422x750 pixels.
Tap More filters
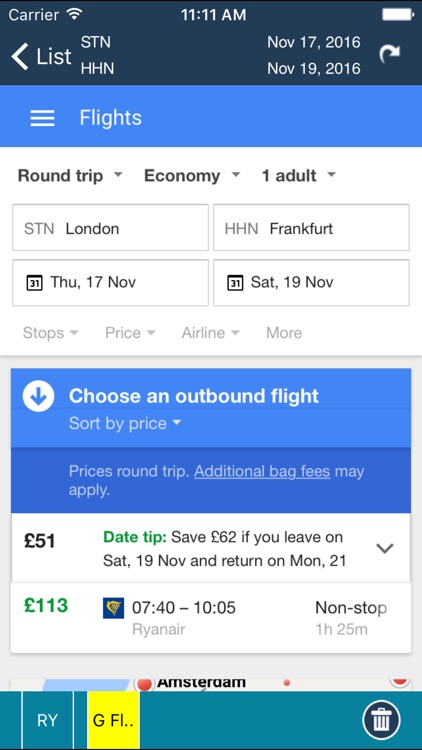(x=284, y=333)
